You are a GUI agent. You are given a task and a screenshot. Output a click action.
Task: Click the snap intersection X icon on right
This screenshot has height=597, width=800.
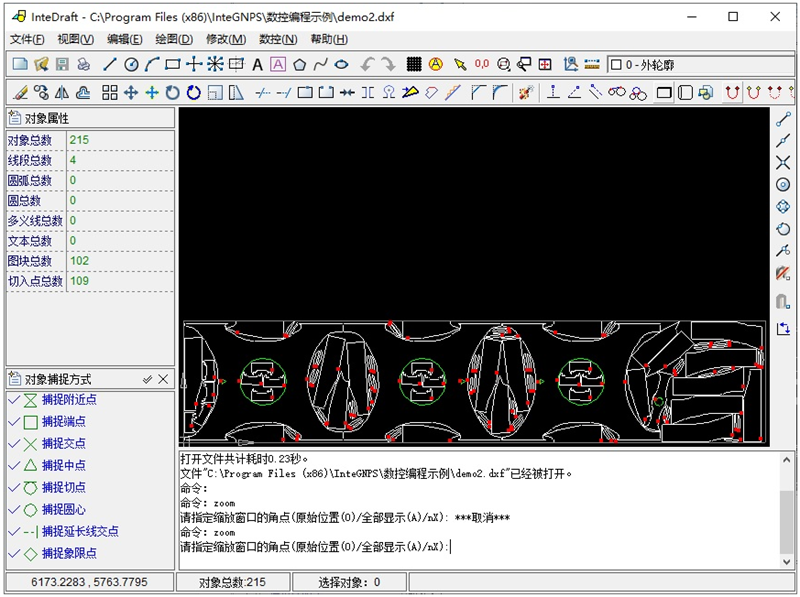click(783, 163)
